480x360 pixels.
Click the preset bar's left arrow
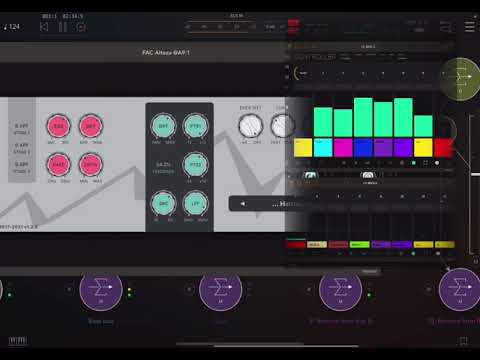[243, 203]
